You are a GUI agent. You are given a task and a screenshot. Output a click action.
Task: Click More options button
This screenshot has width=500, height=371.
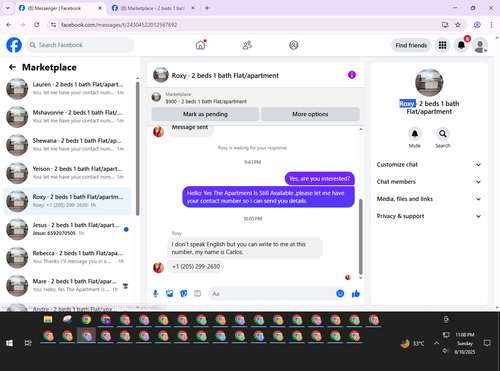pyautogui.click(x=310, y=114)
